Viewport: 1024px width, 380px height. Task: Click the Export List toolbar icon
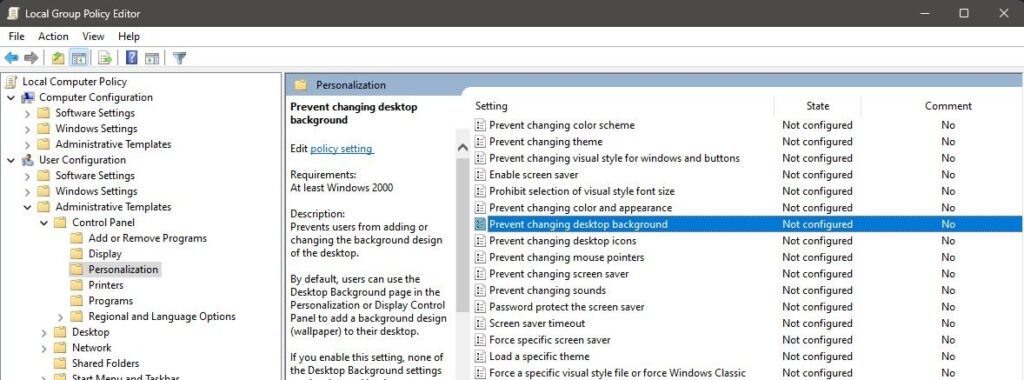(104, 58)
